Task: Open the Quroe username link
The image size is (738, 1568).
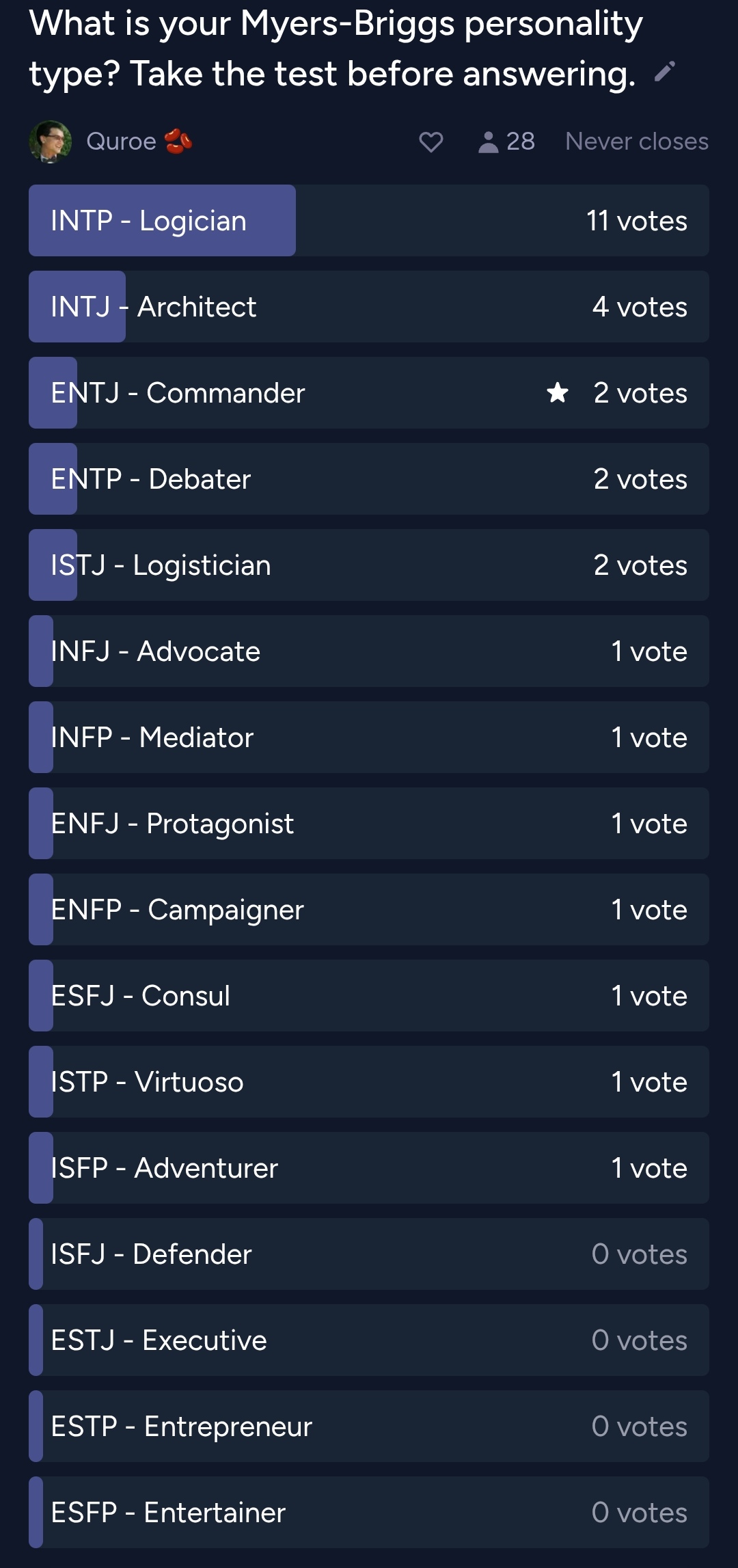Action: click(x=121, y=141)
